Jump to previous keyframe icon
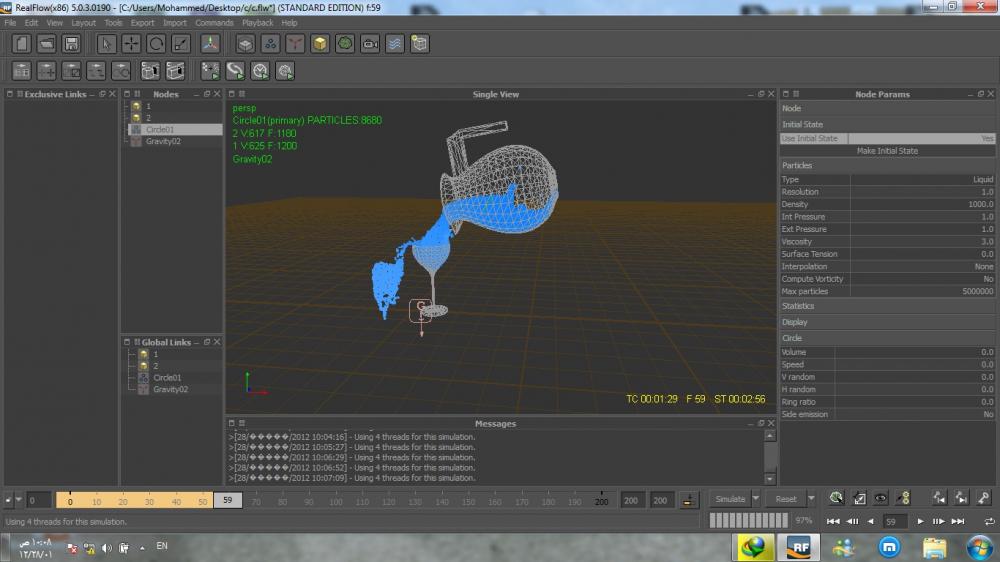The height and width of the screenshot is (562, 1000). [939, 498]
